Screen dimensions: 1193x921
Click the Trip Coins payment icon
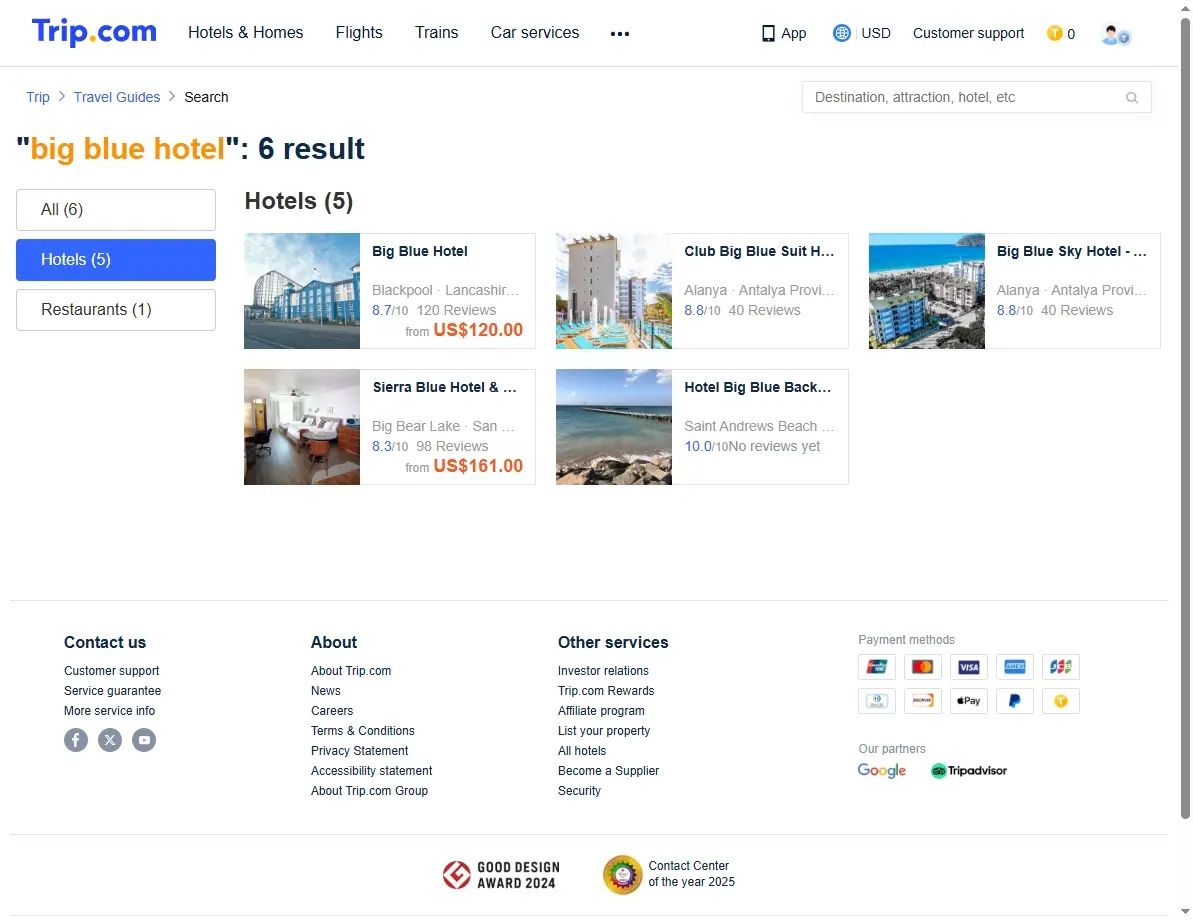pos(1061,700)
